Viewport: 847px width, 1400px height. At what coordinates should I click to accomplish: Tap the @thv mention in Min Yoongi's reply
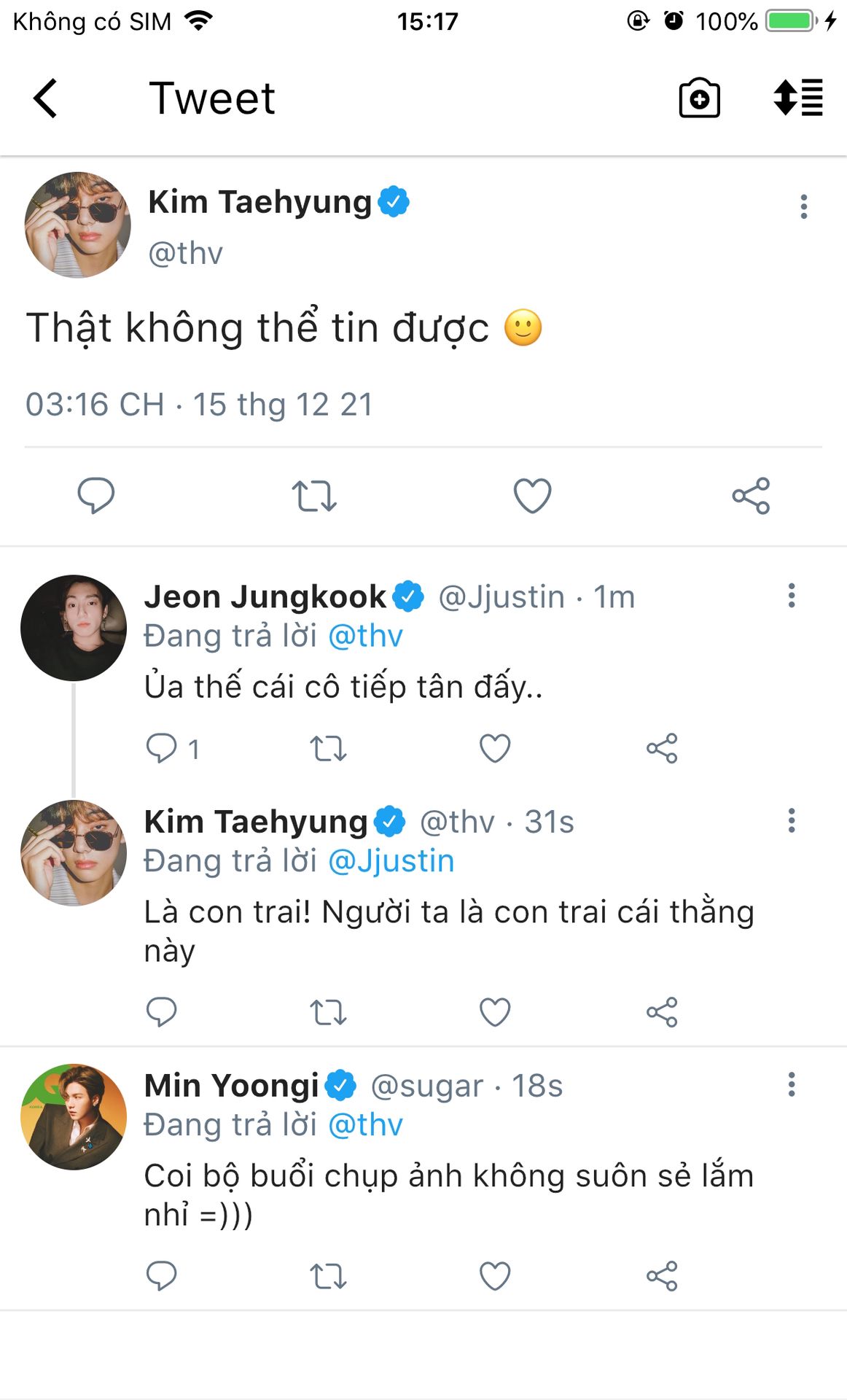(365, 1125)
